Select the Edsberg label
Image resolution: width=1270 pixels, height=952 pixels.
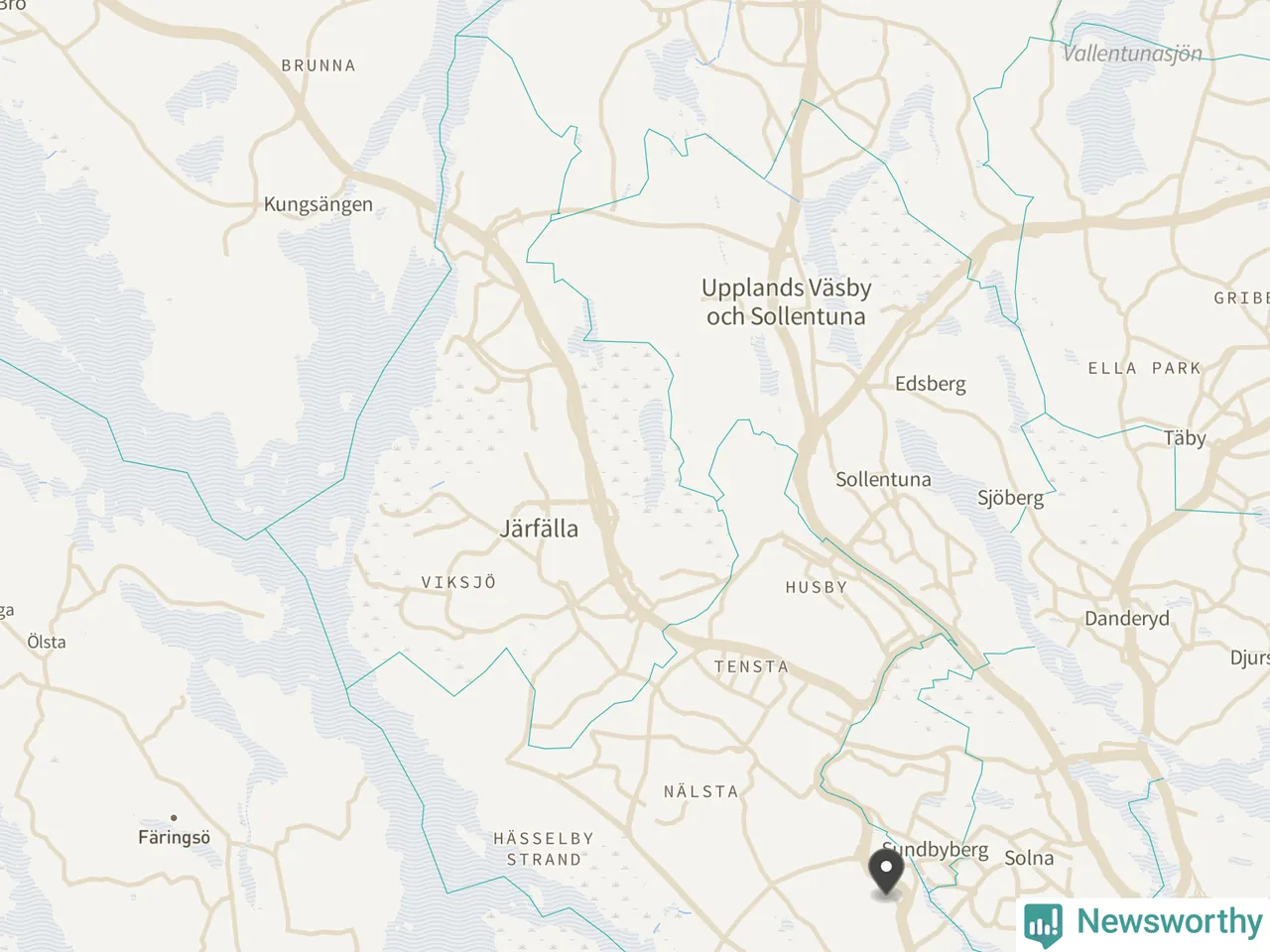930,384
